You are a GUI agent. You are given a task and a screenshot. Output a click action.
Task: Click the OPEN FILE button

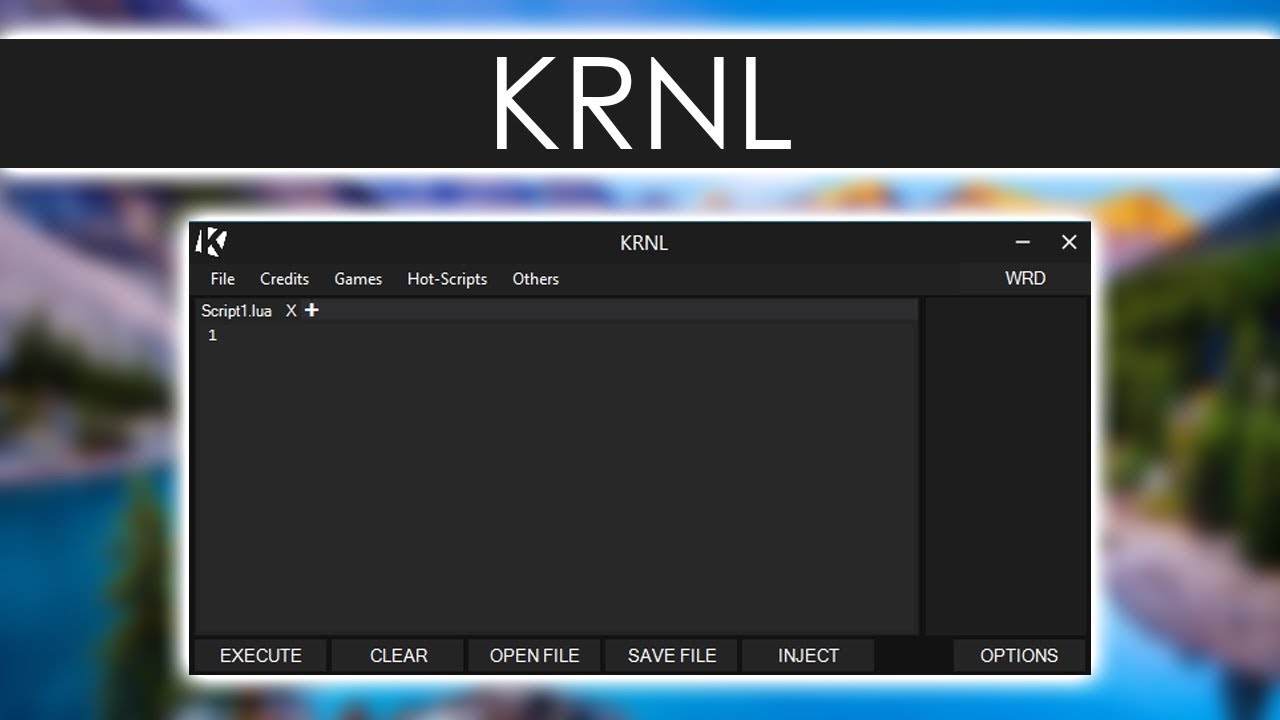(x=534, y=656)
